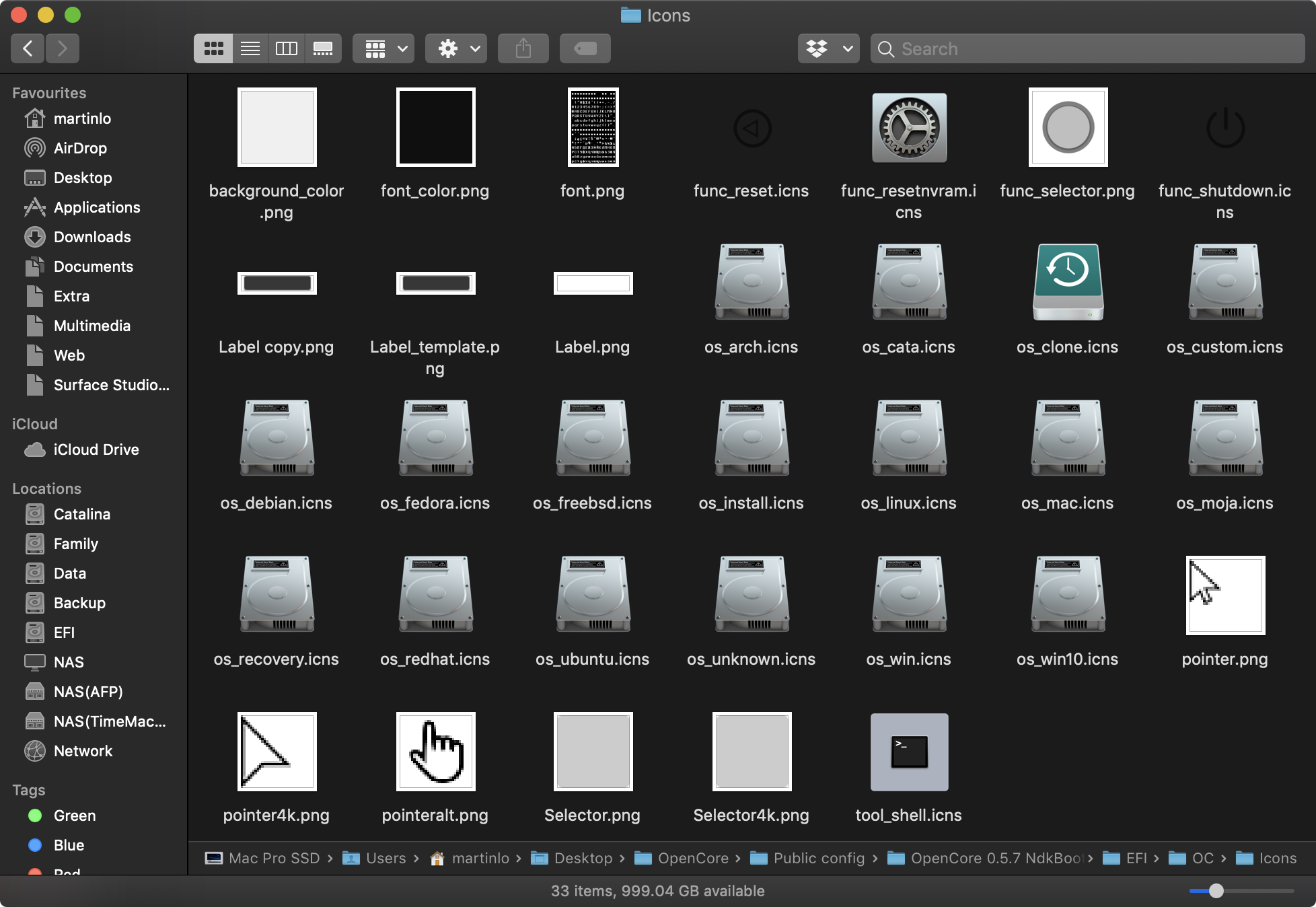
Task: Open the Downloads folder in sidebar
Action: 92,237
